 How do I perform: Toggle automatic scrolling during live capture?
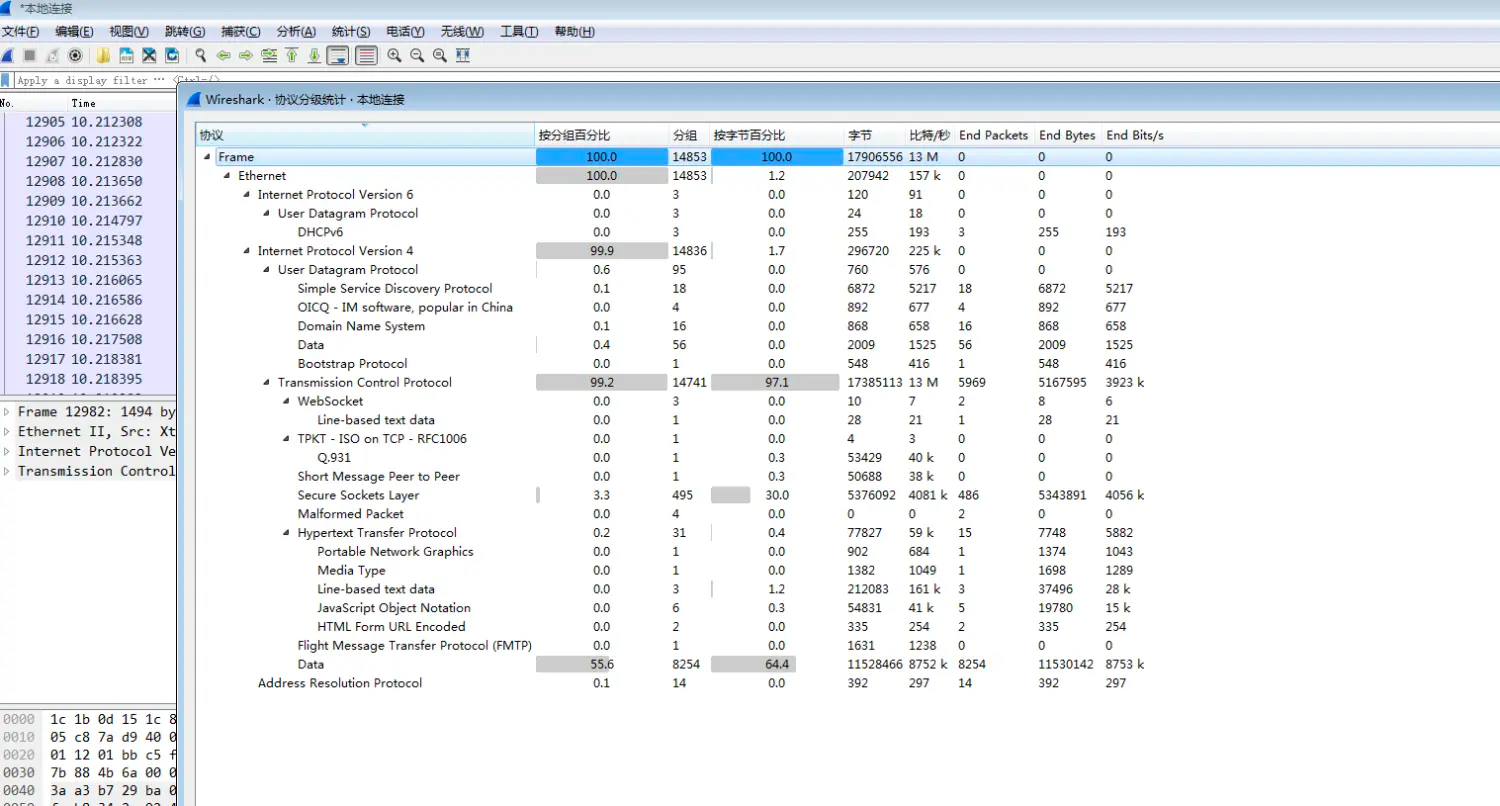(x=338, y=55)
